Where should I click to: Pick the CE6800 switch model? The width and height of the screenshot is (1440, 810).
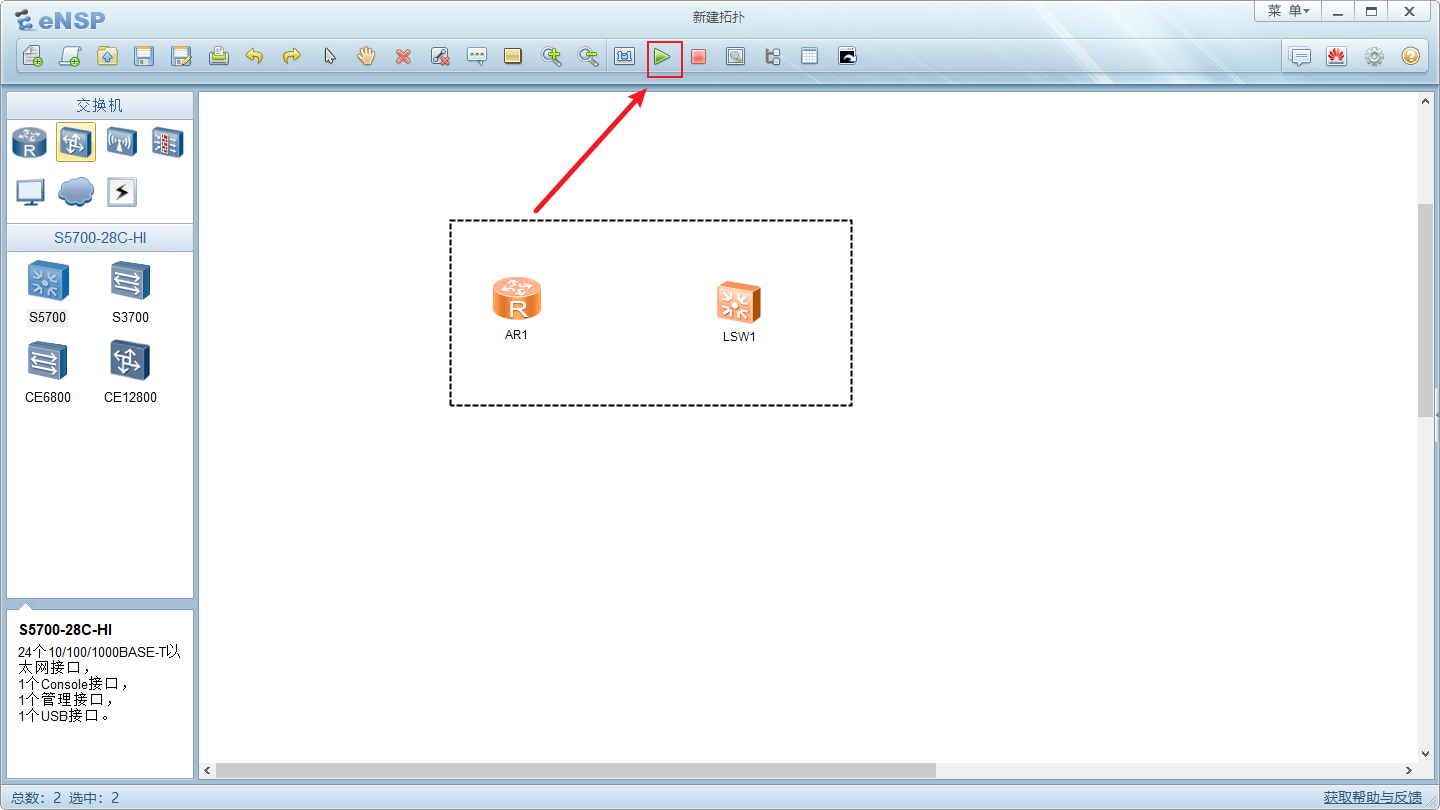(48, 372)
